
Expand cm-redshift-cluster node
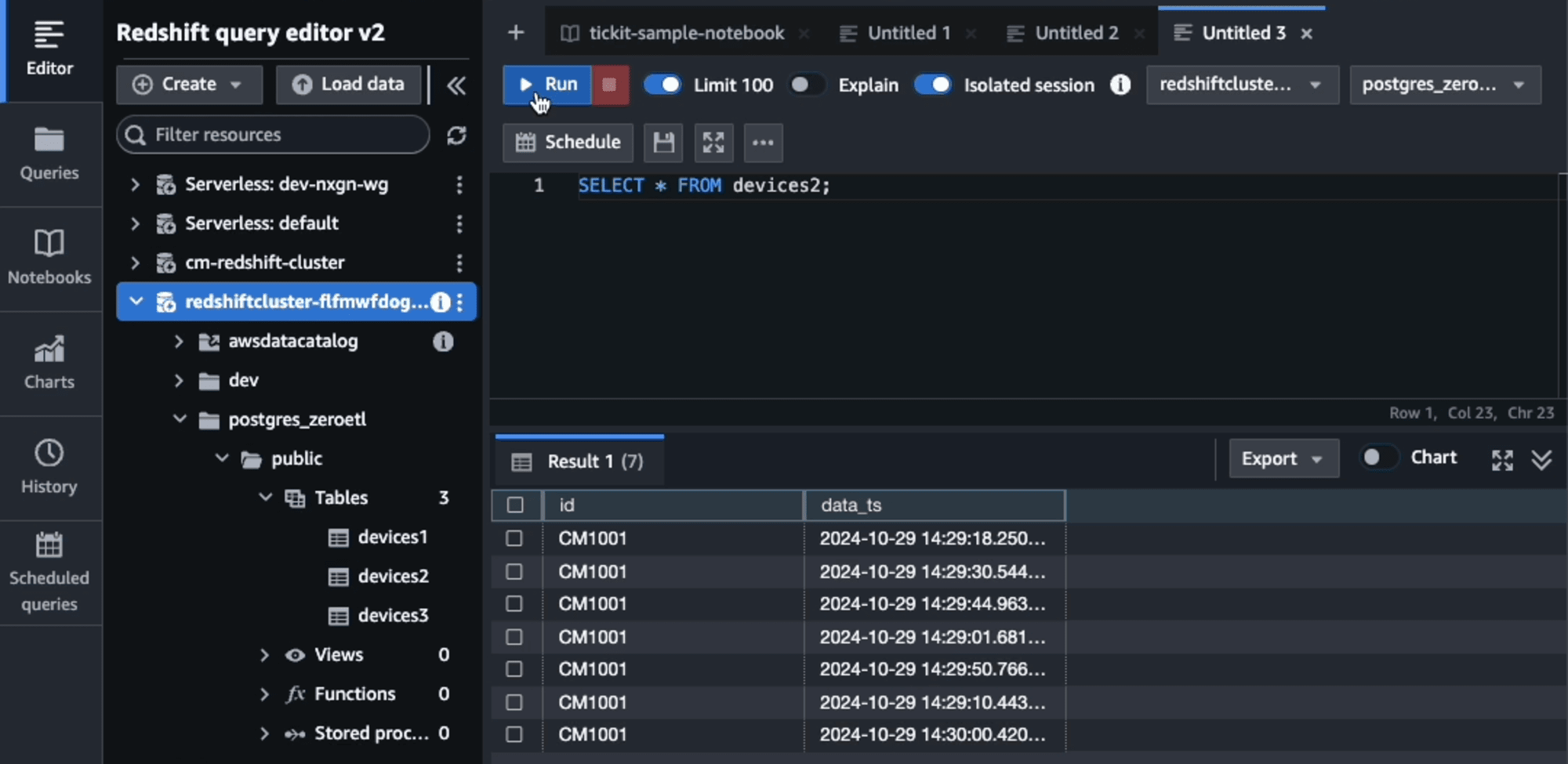pyautogui.click(x=135, y=263)
